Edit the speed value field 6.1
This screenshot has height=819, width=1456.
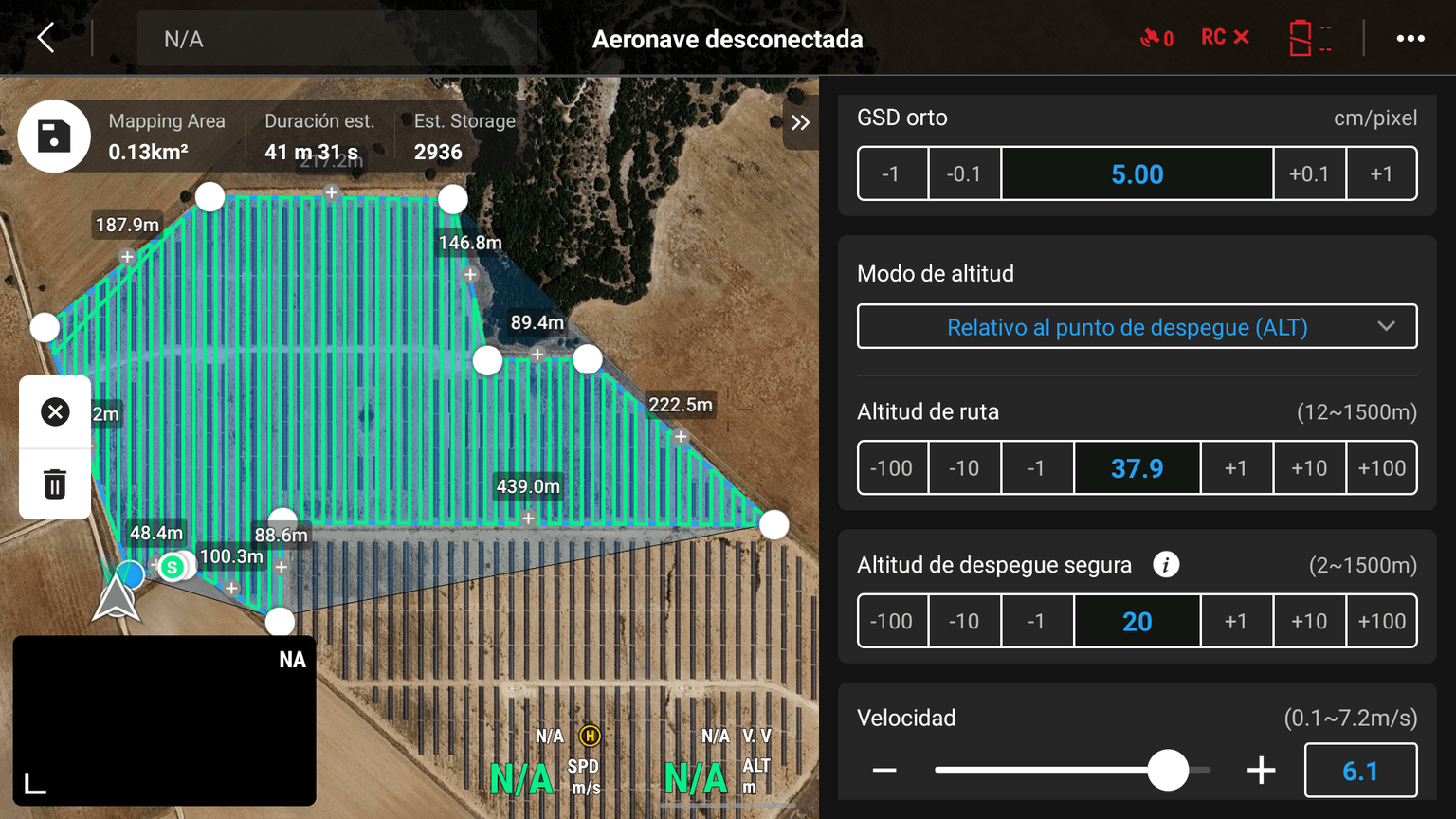[x=1360, y=771]
